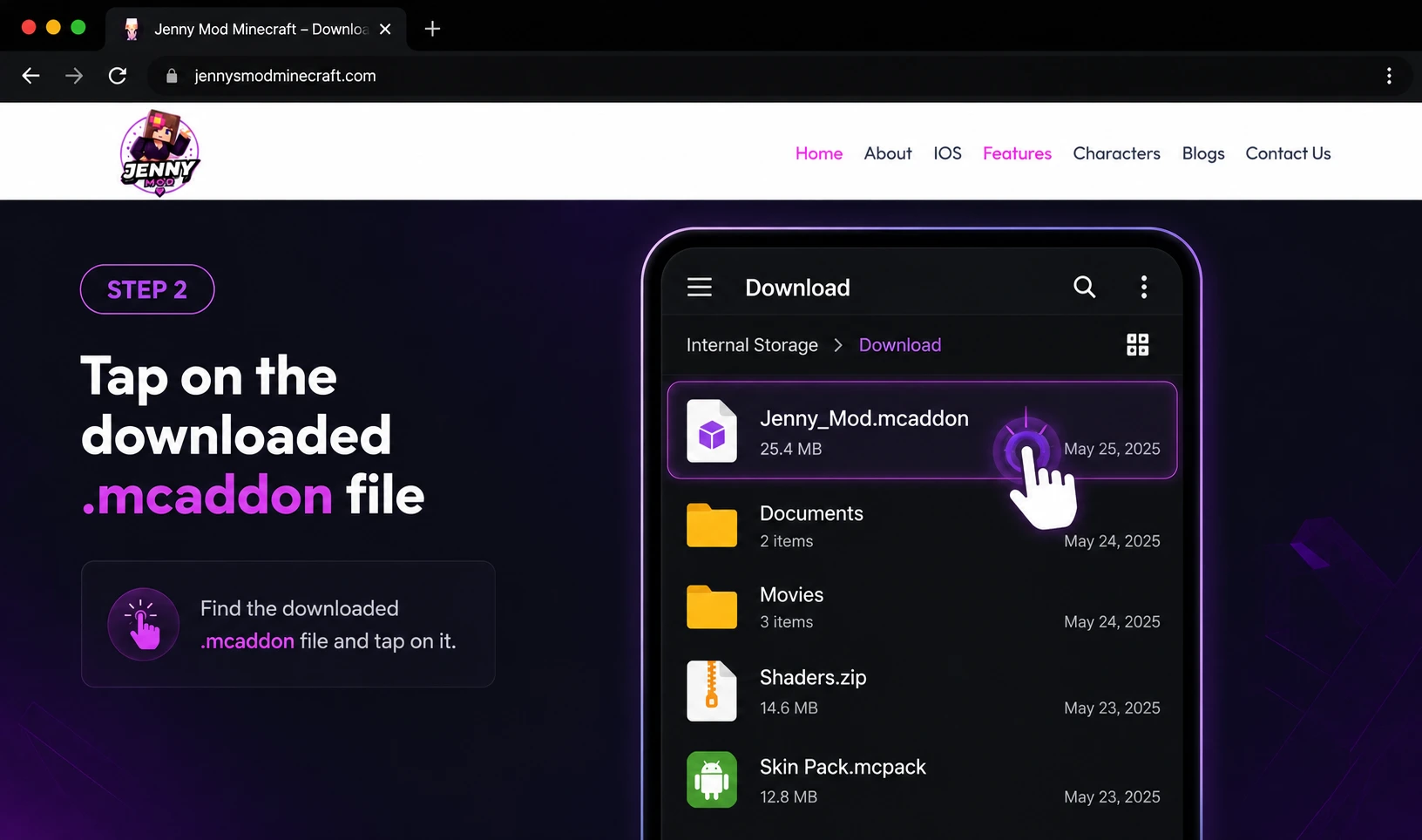Click the Skin Pack.mcpack file name
This screenshot has height=840, width=1422.
(843, 767)
